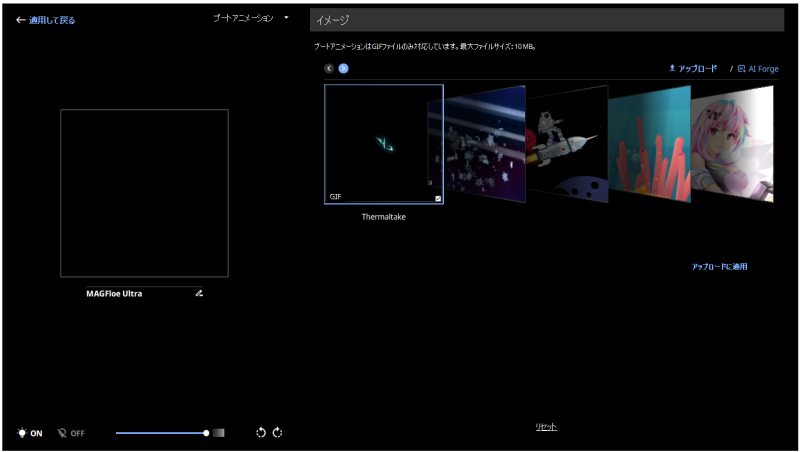Viewport: 800px width, 452px height.
Task: Select the astronaut on rocket image
Action: (x=566, y=143)
